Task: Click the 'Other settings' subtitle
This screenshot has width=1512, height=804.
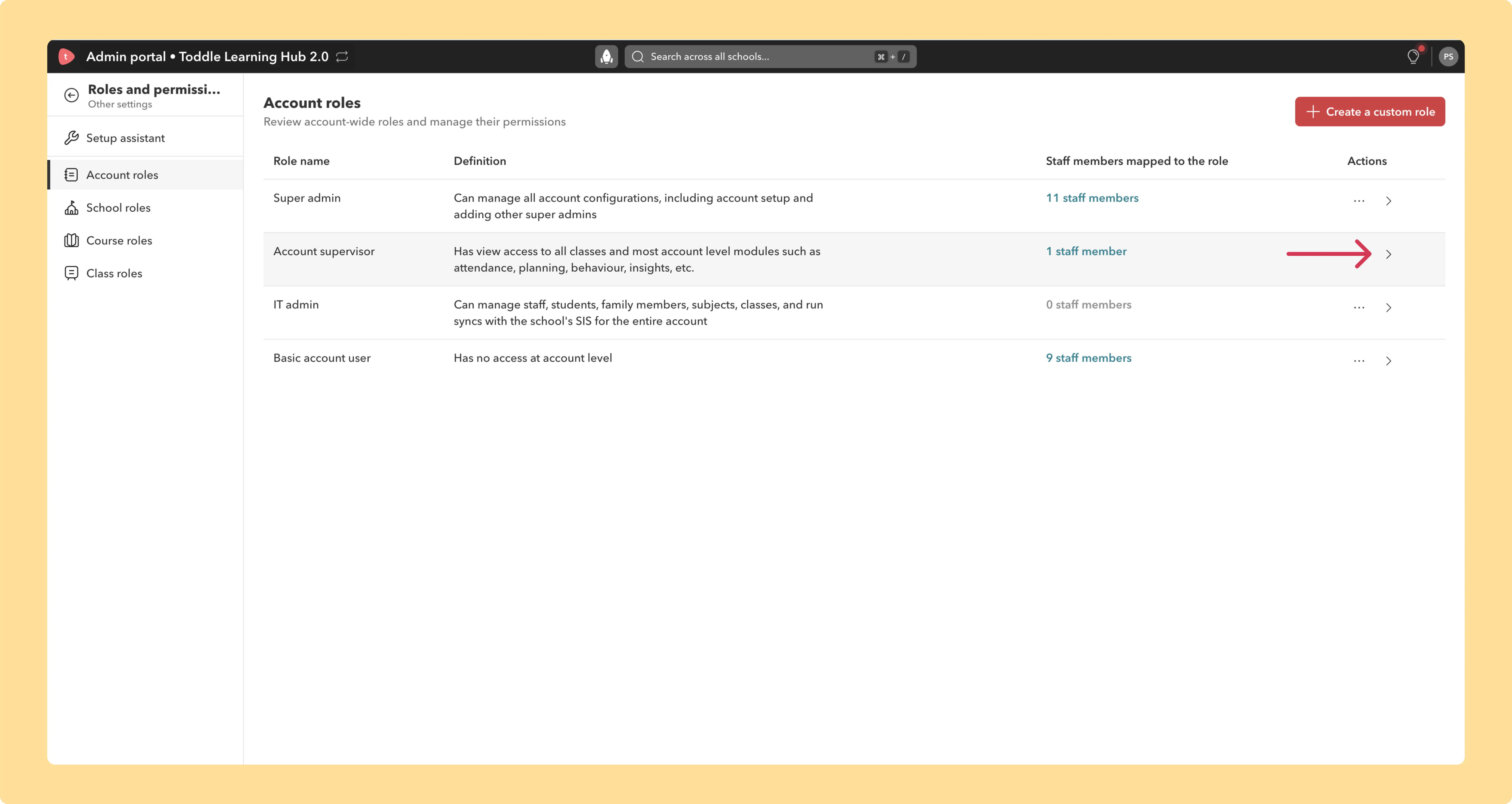Action: 120,105
